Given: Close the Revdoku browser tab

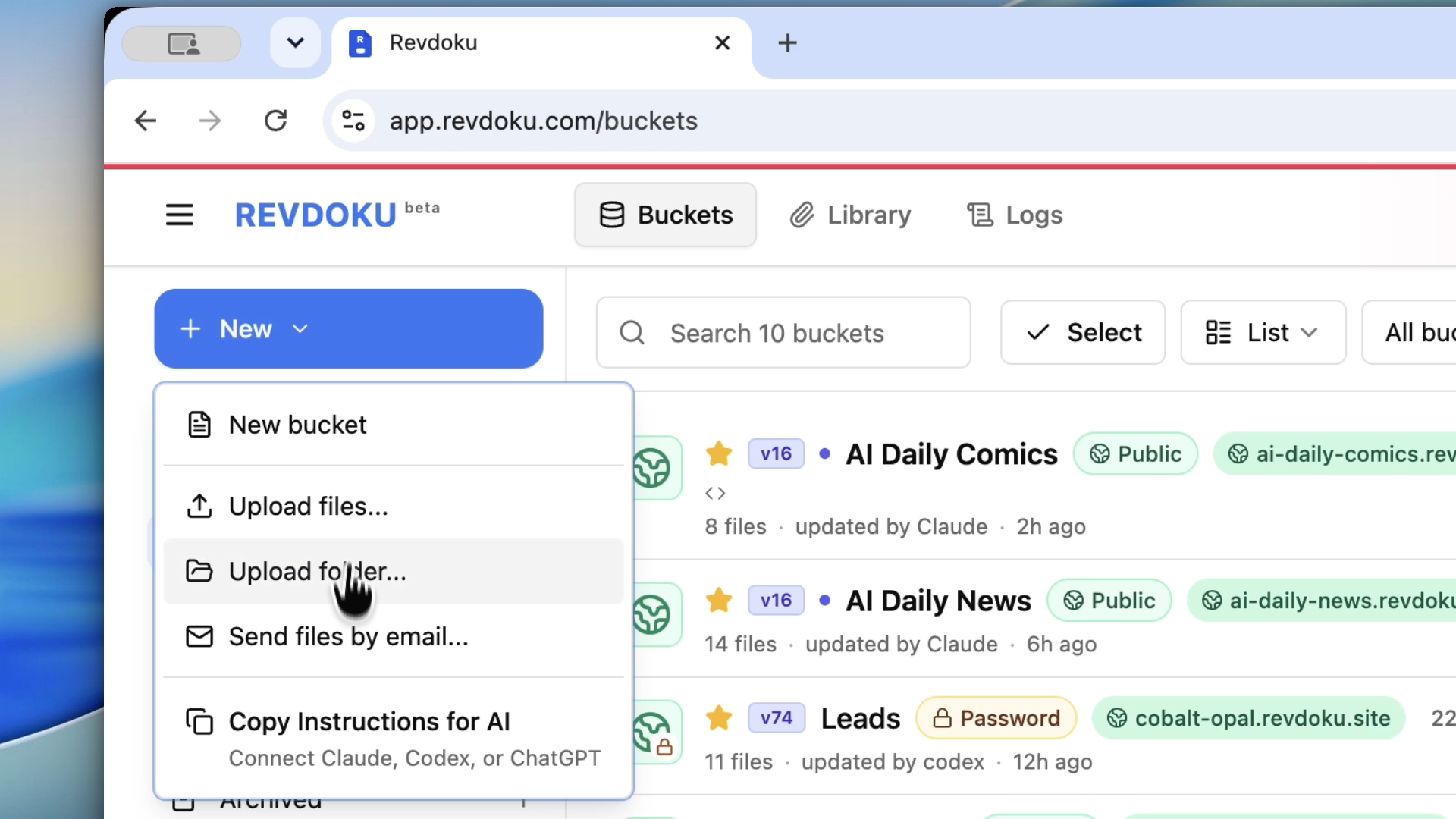Looking at the screenshot, I should (722, 42).
